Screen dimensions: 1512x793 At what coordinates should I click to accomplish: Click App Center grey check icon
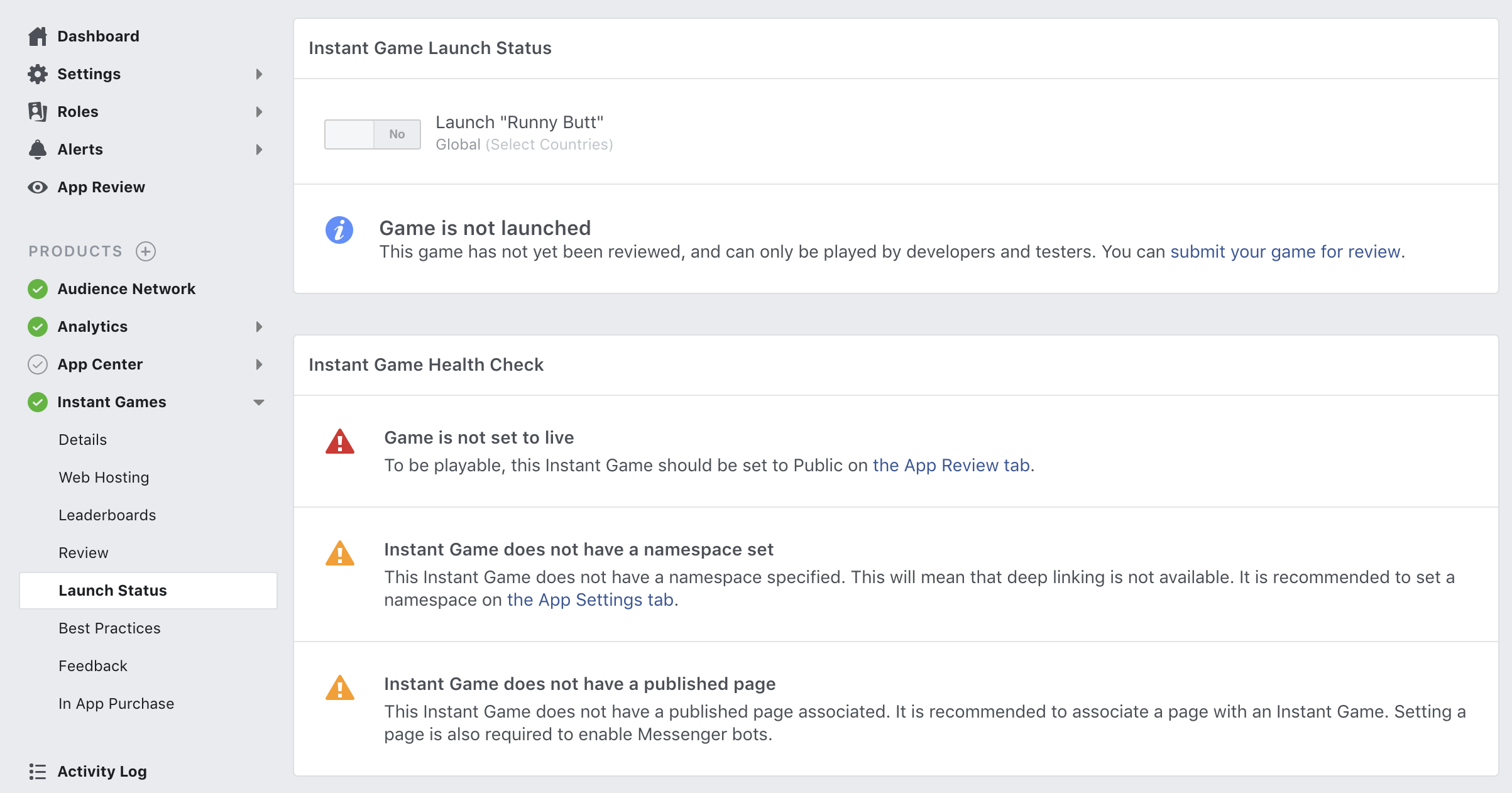tap(38, 364)
